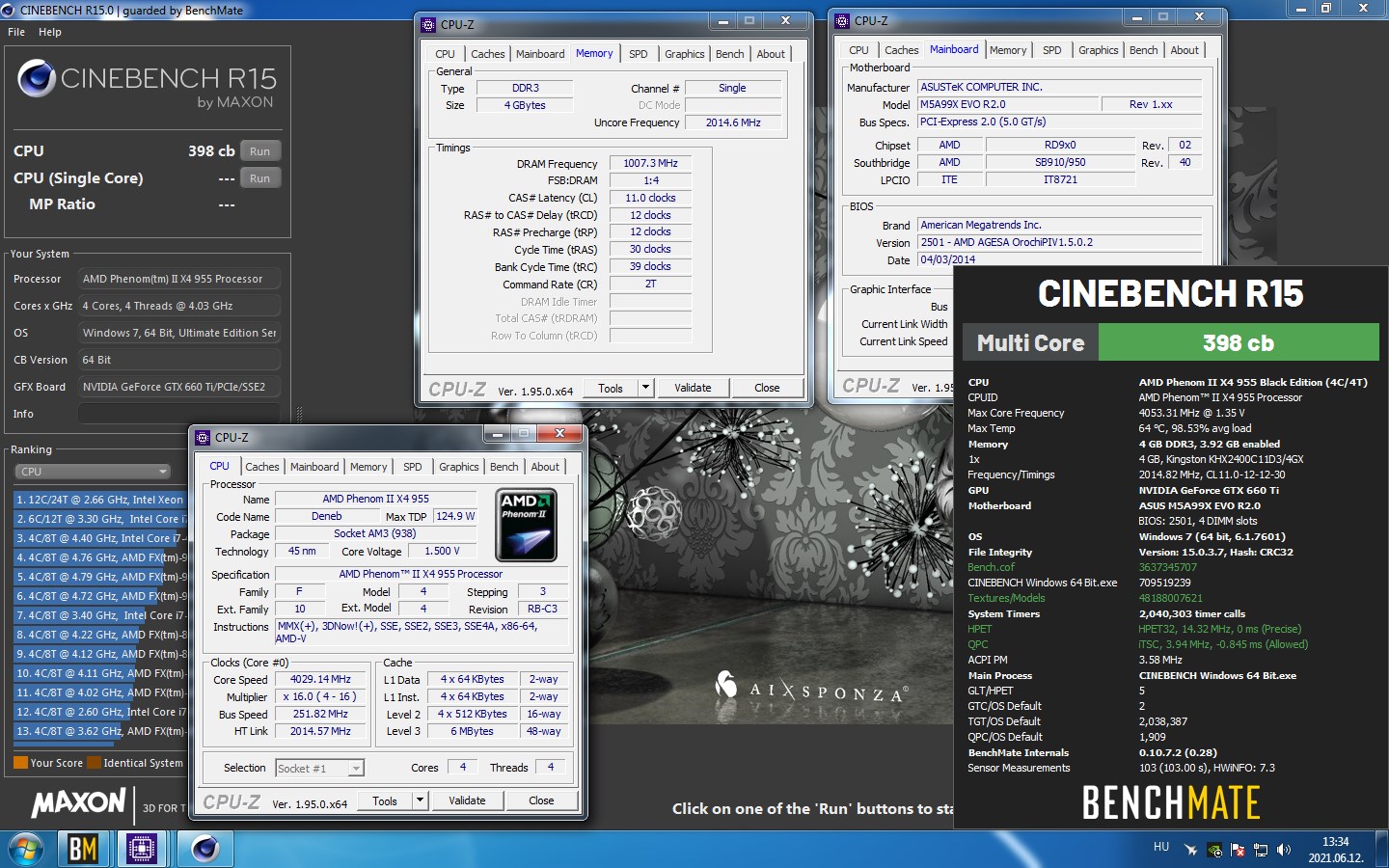The width and height of the screenshot is (1389, 868).
Task: Click the MAXON logo at bottom left
Action: 79,802
